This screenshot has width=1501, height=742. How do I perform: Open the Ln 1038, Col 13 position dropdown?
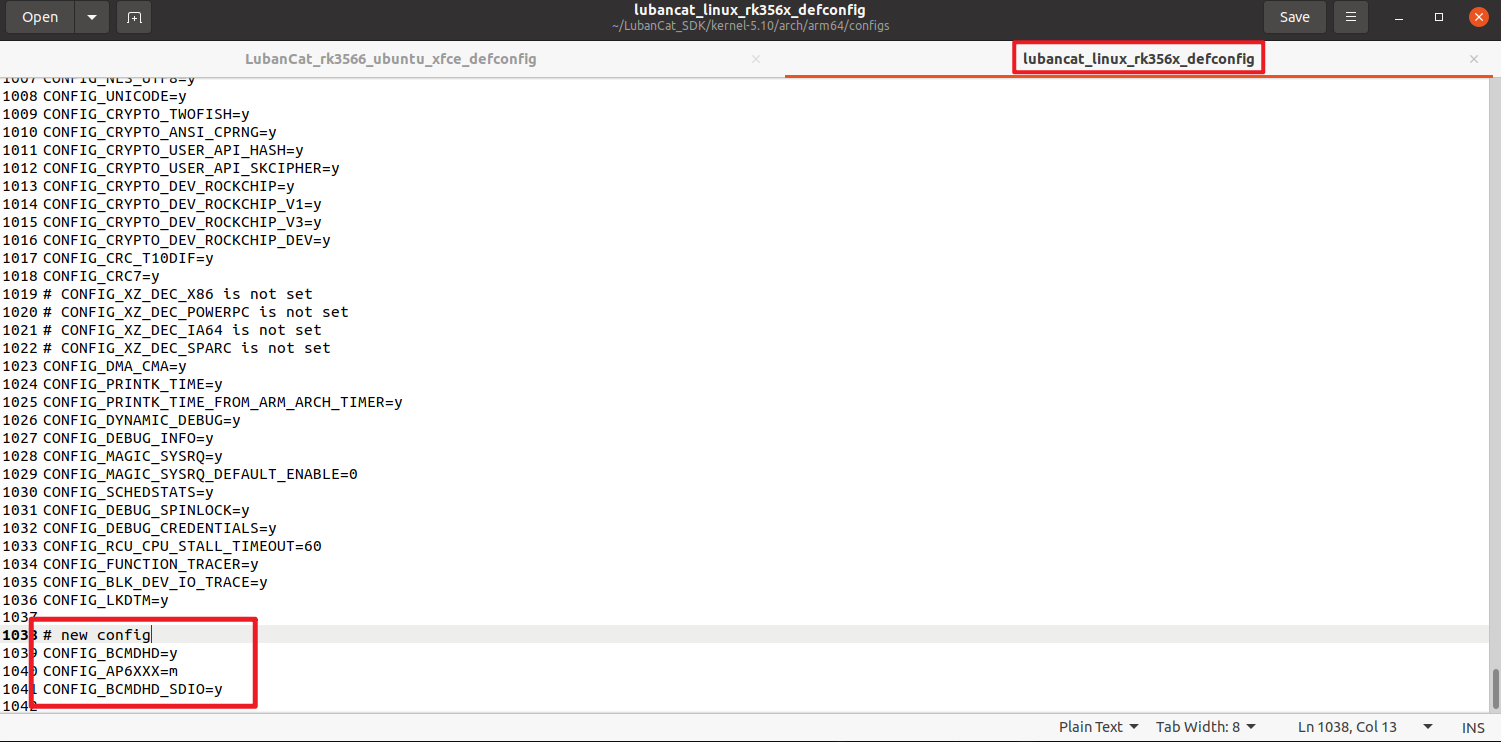1365,727
